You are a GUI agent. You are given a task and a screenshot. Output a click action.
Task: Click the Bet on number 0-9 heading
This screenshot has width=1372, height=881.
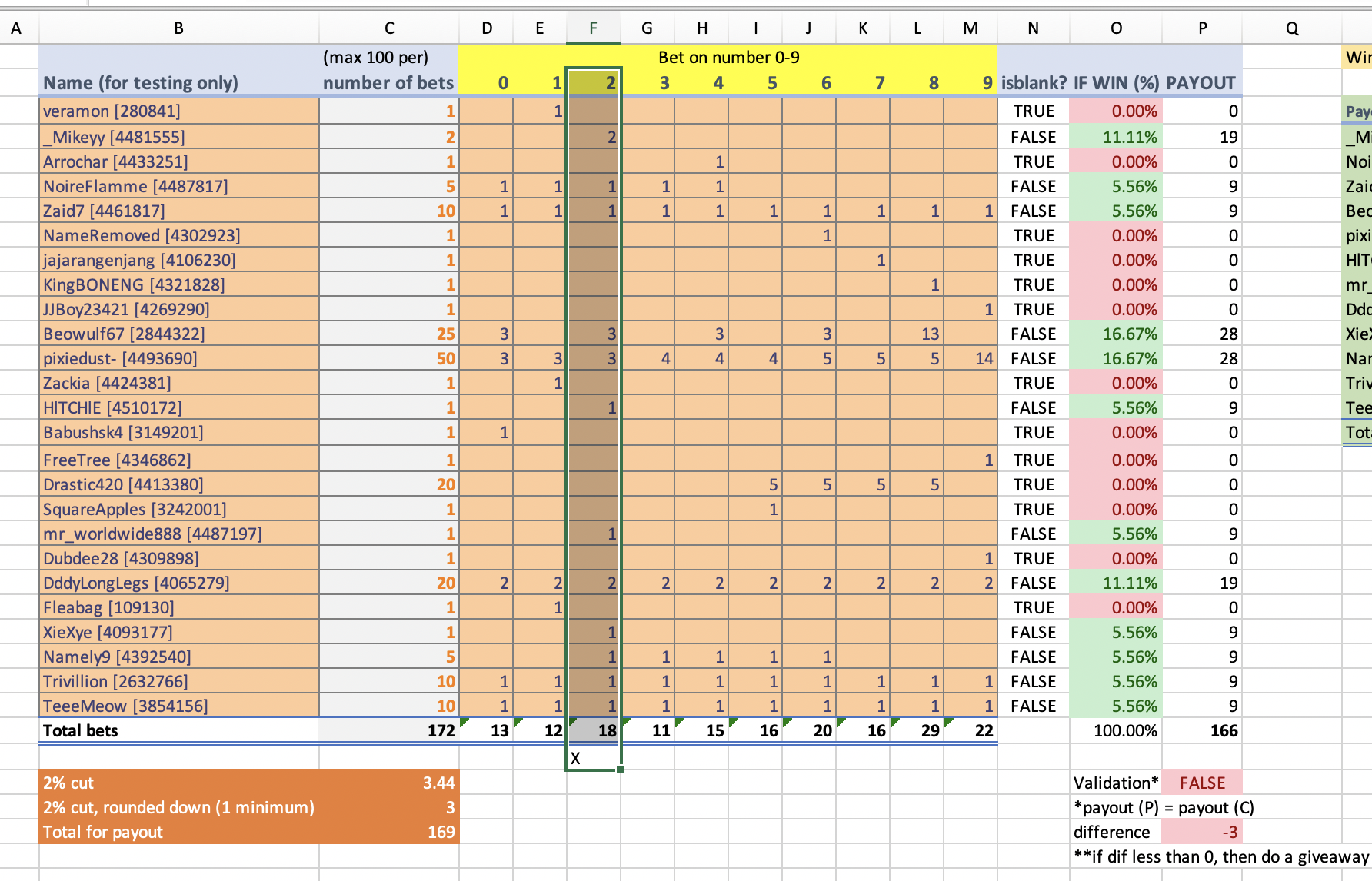tap(728, 57)
